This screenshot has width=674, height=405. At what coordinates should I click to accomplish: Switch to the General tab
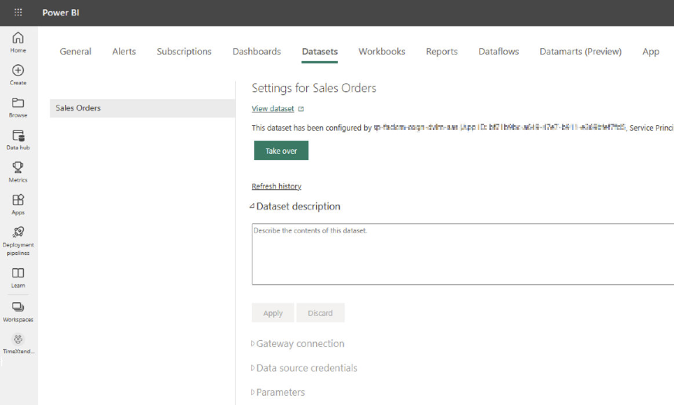(x=76, y=51)
